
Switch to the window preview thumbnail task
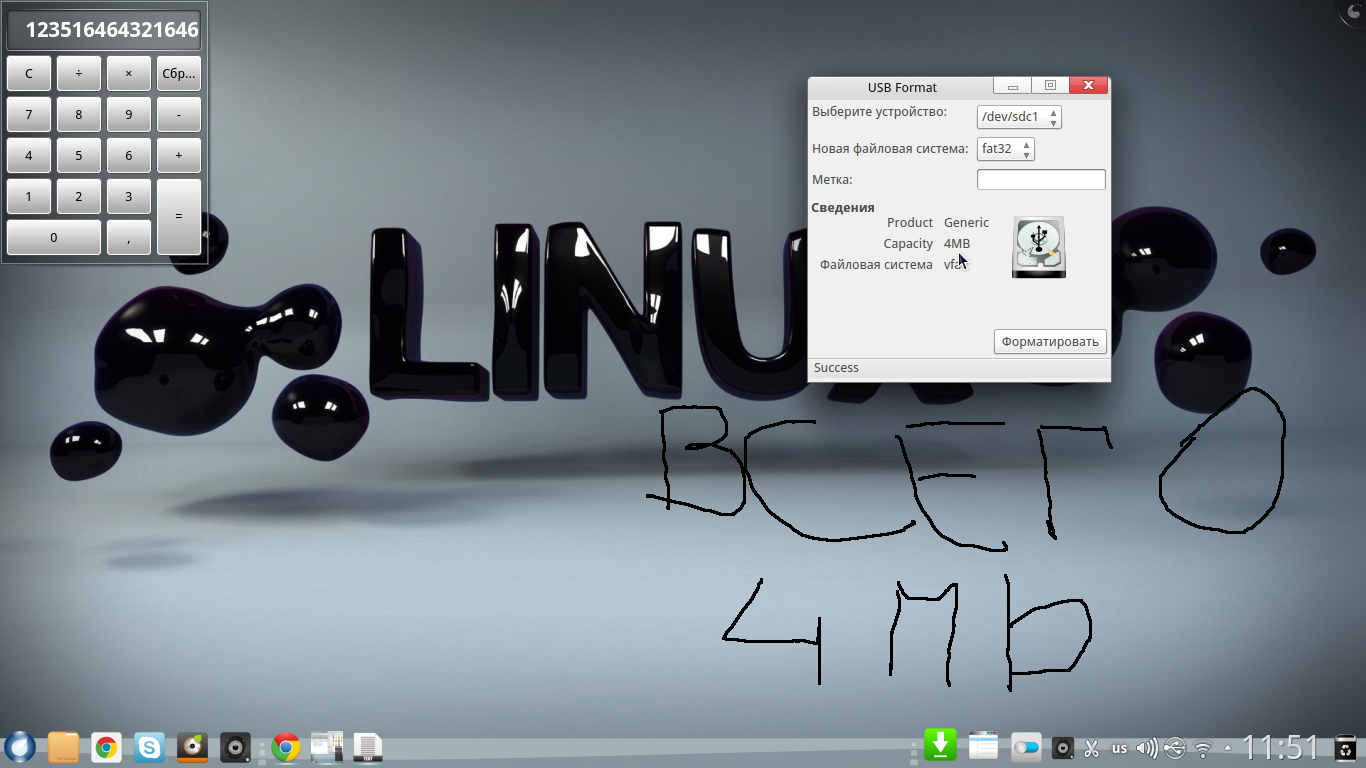tap(327, 747)
